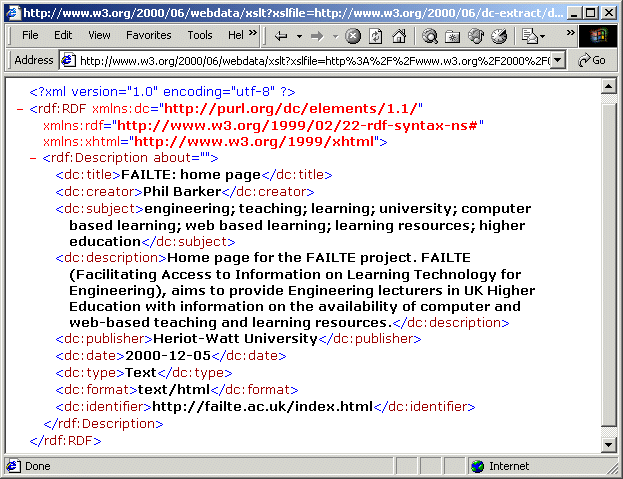Screen dimensions: 623x479
Task: Refresh the page with the Refresh icon
Action: [x=375, y=36]
